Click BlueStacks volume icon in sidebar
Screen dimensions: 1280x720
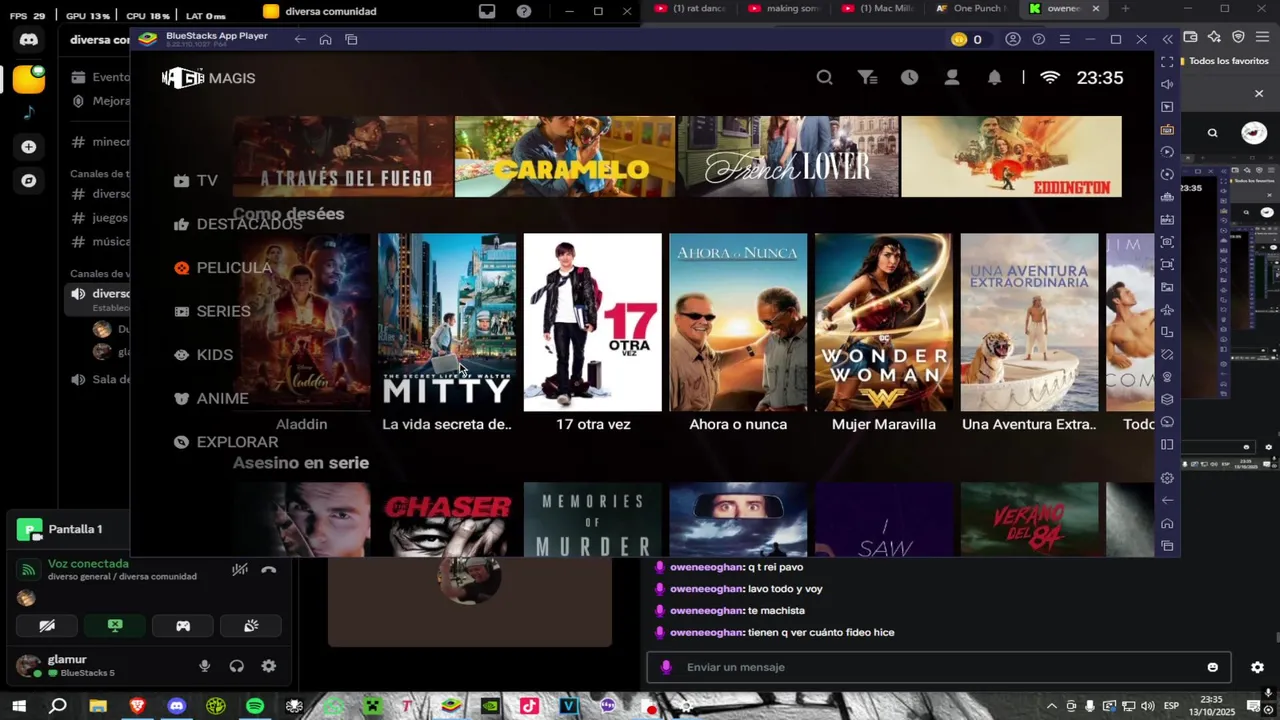1167,84
